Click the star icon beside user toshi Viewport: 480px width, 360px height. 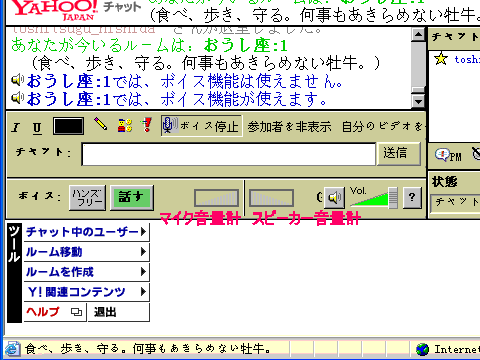[x=441, y=59]
